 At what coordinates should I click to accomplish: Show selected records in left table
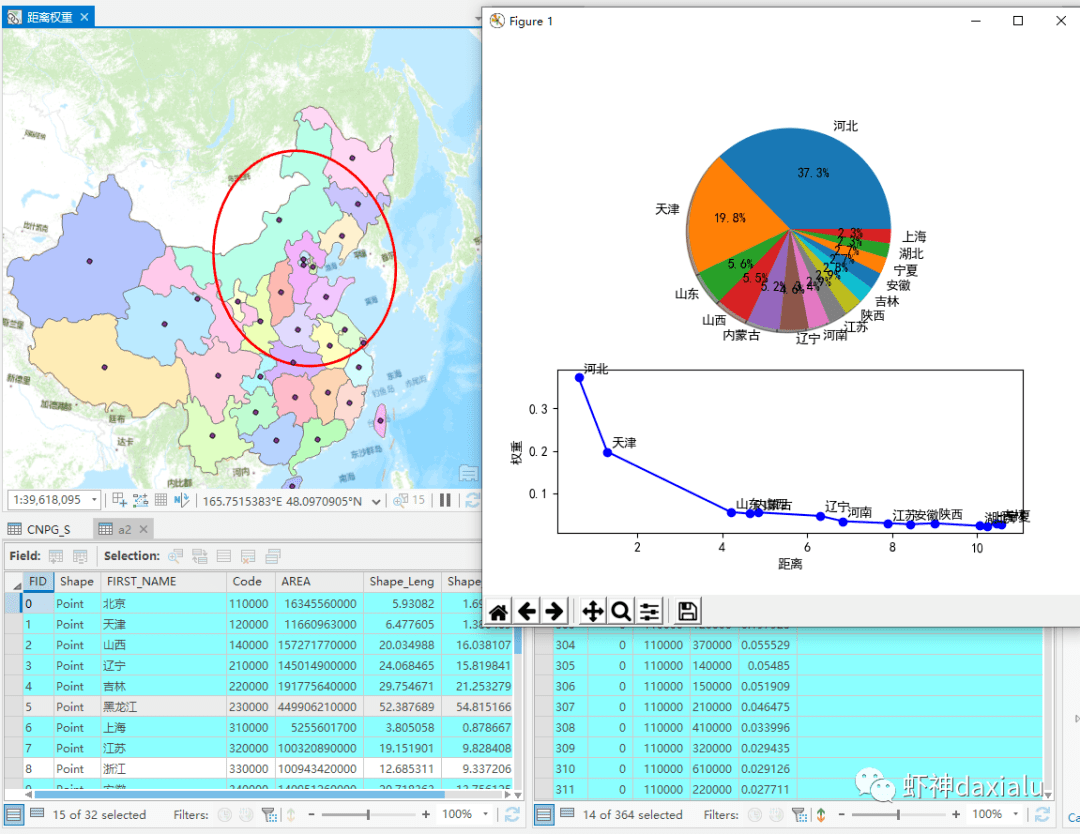[37, 814]
